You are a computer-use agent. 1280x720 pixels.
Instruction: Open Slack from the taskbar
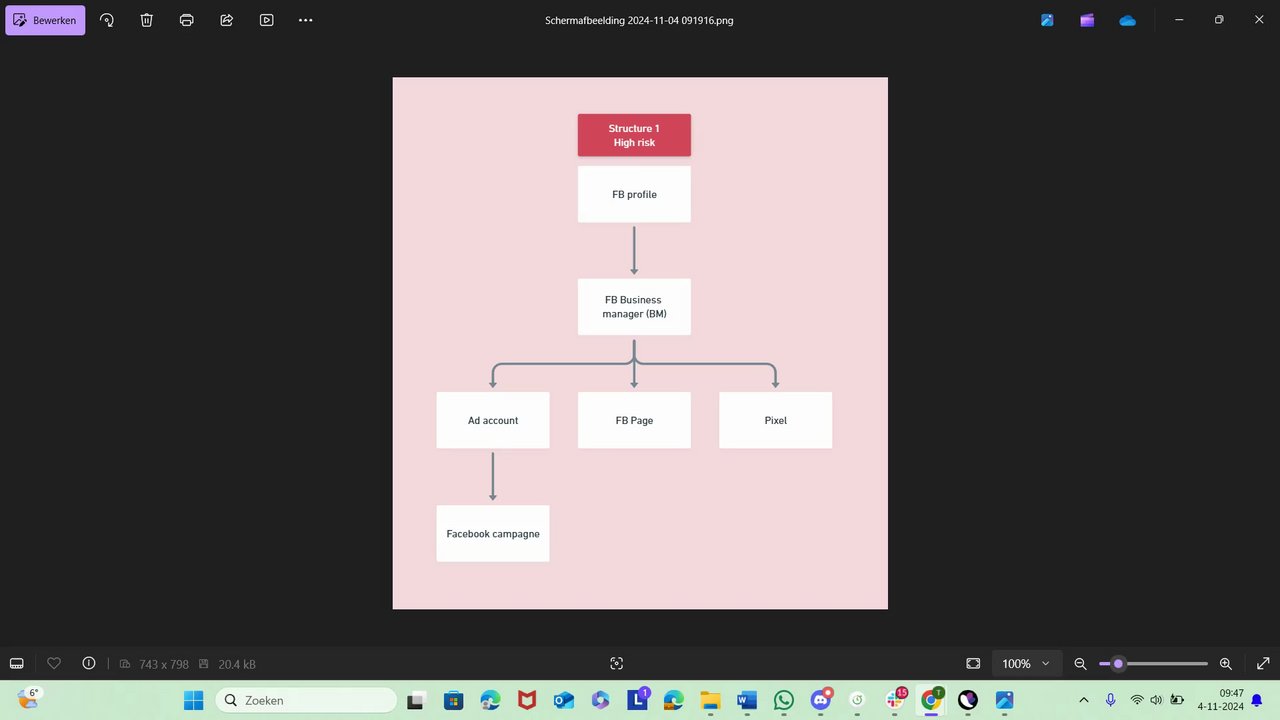(x=895, y=700)
